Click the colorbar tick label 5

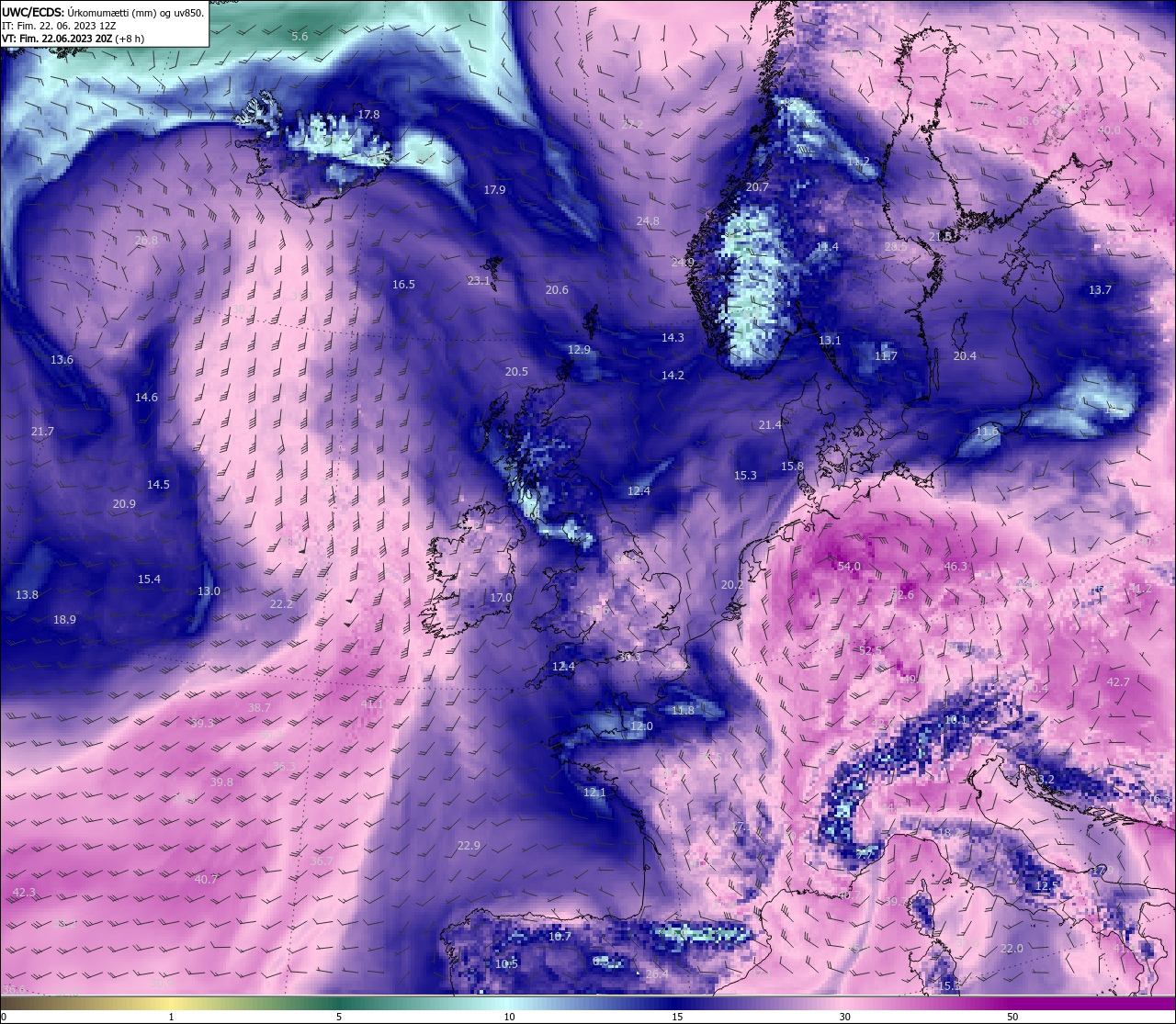tap(339, 1017)
